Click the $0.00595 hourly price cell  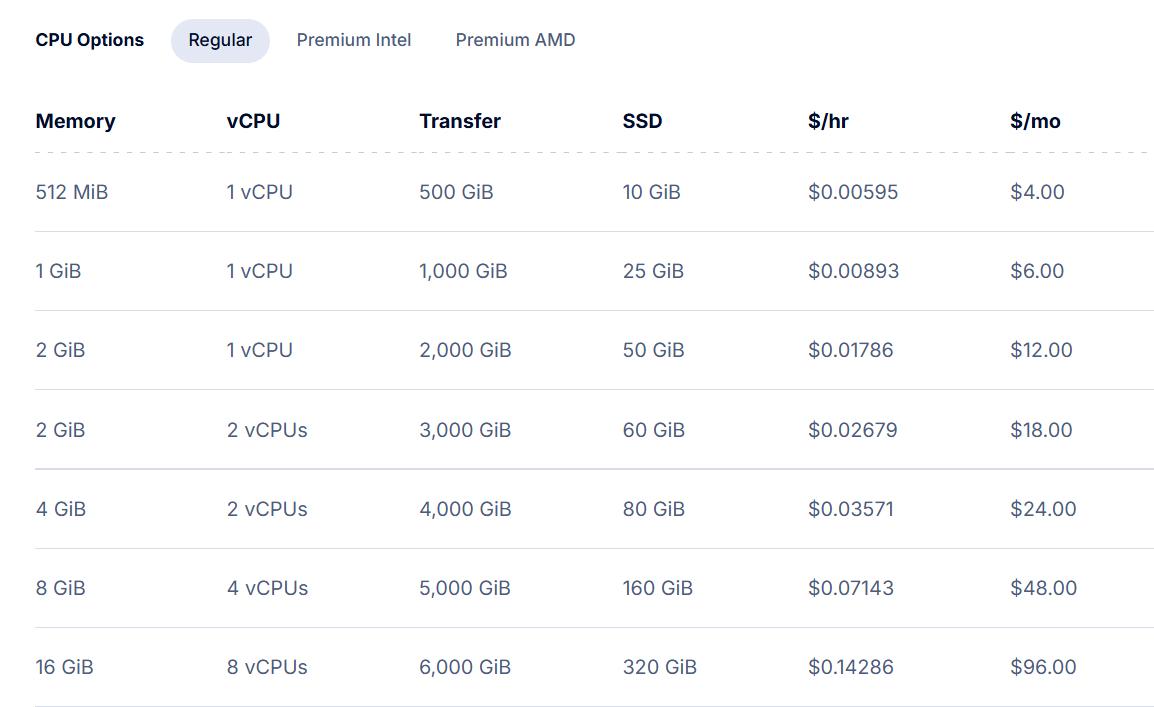click(855, 192)
